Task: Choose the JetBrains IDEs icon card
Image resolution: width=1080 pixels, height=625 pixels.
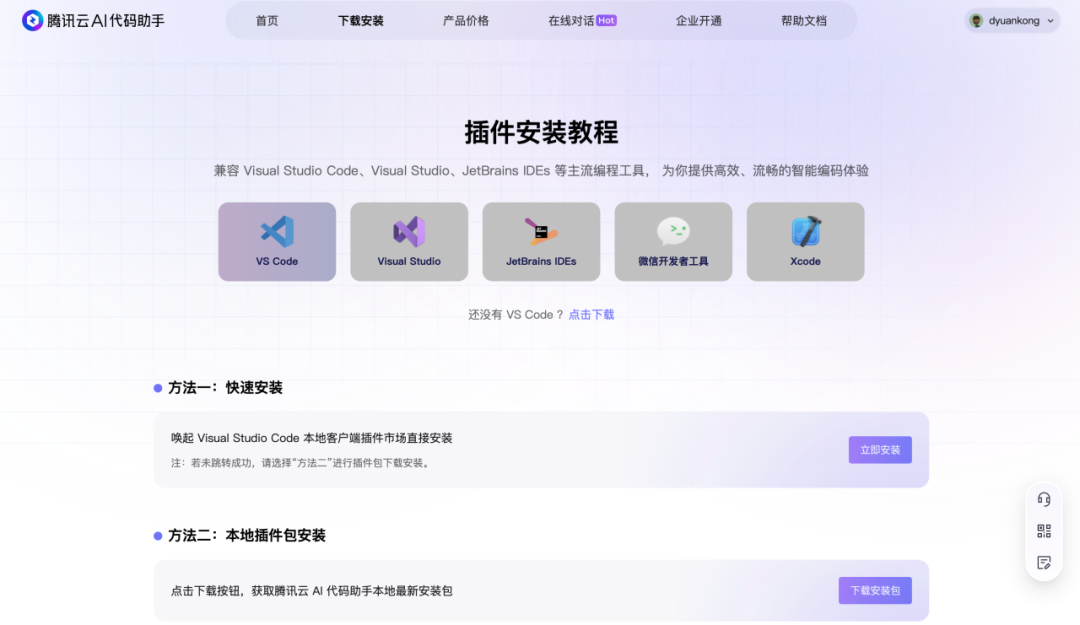Action: [541, 242]
